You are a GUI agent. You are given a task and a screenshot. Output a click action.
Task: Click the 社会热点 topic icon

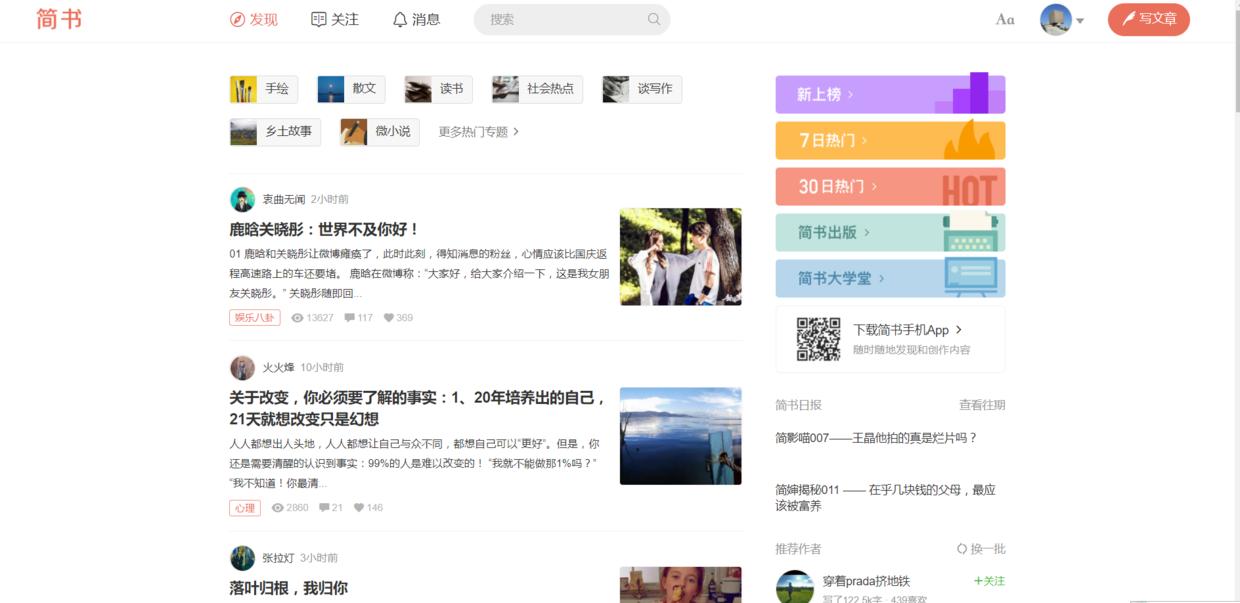504,88
